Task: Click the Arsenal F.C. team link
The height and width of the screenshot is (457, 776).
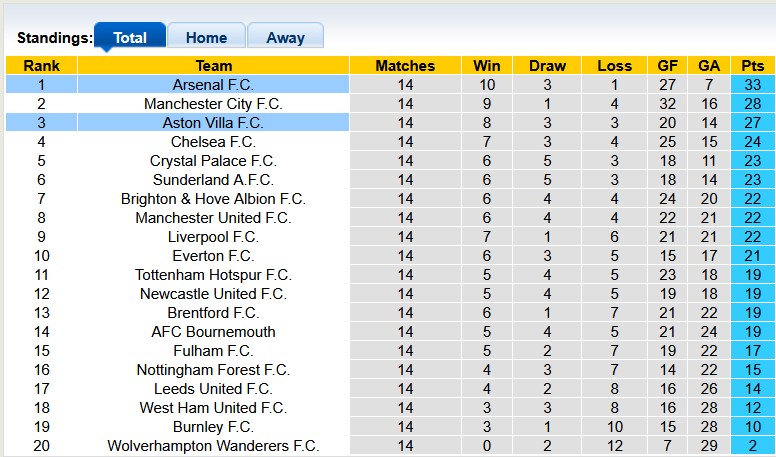Action: (213, 85)
